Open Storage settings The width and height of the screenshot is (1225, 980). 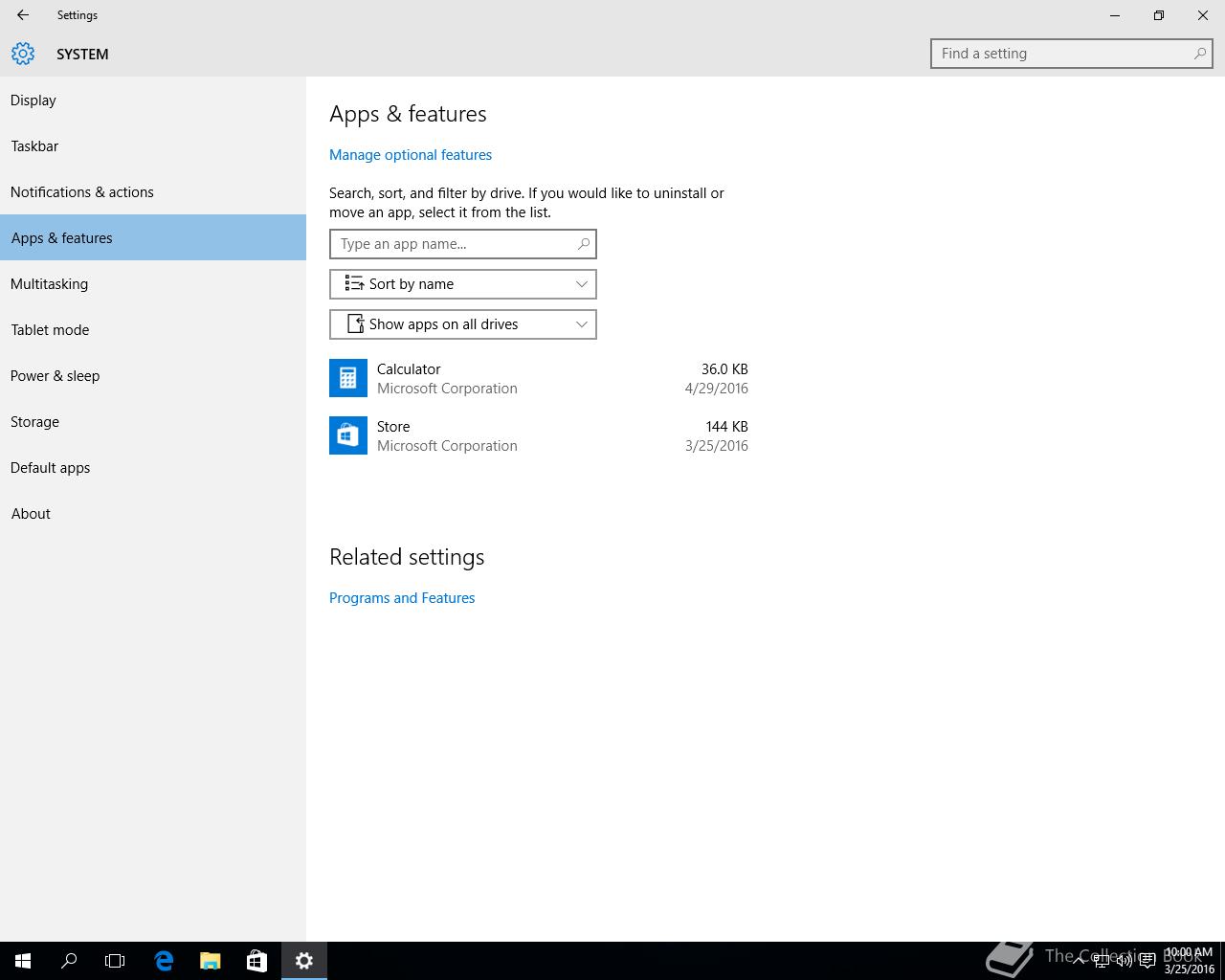coord(153,421)
